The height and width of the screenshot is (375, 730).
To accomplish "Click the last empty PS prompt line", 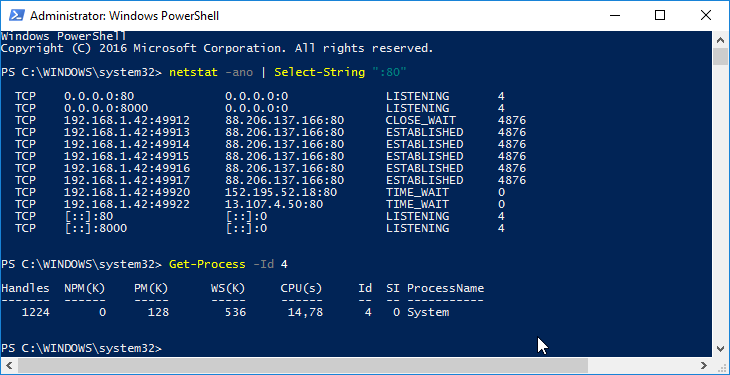I will (x=81, y=348).
